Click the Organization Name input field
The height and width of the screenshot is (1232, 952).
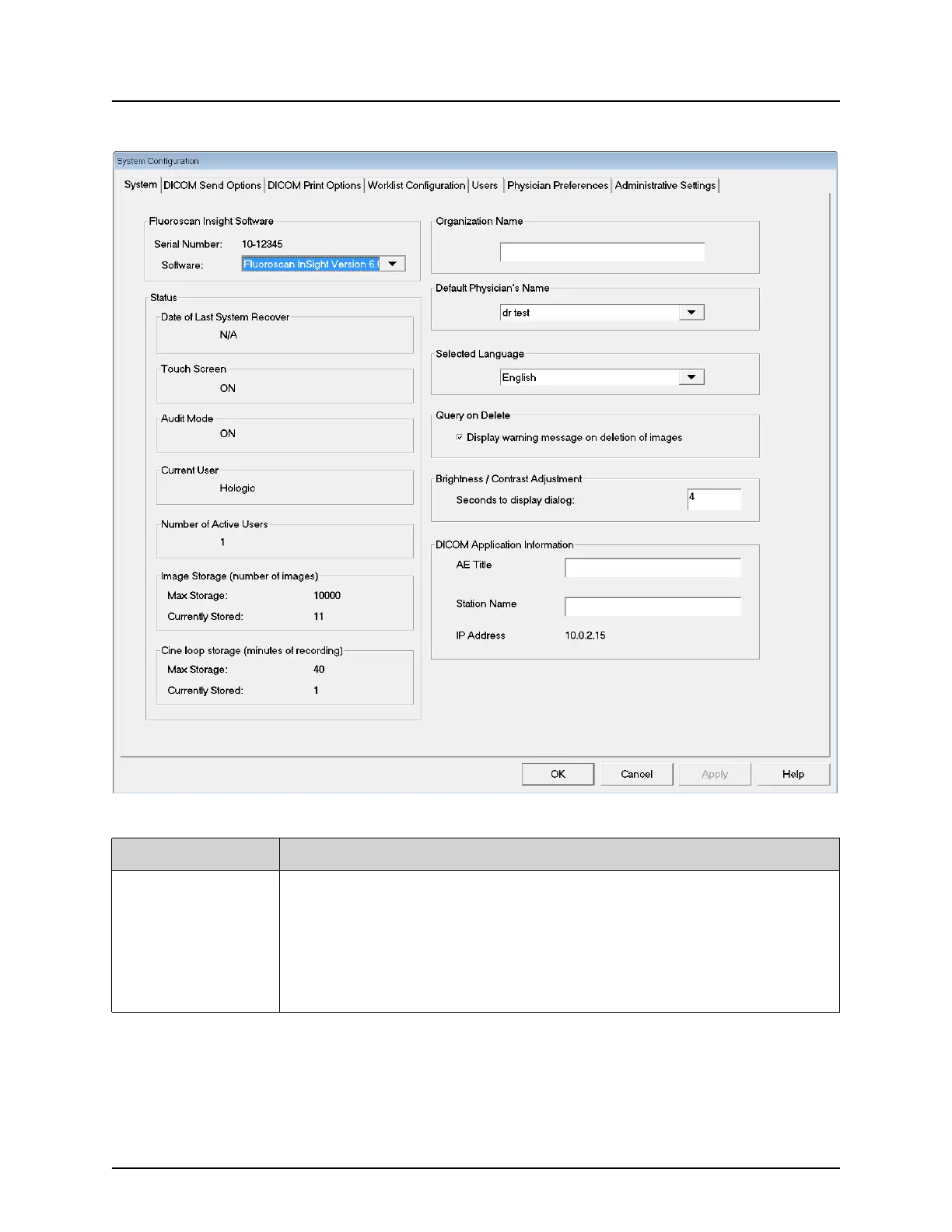tap(602, 251)
